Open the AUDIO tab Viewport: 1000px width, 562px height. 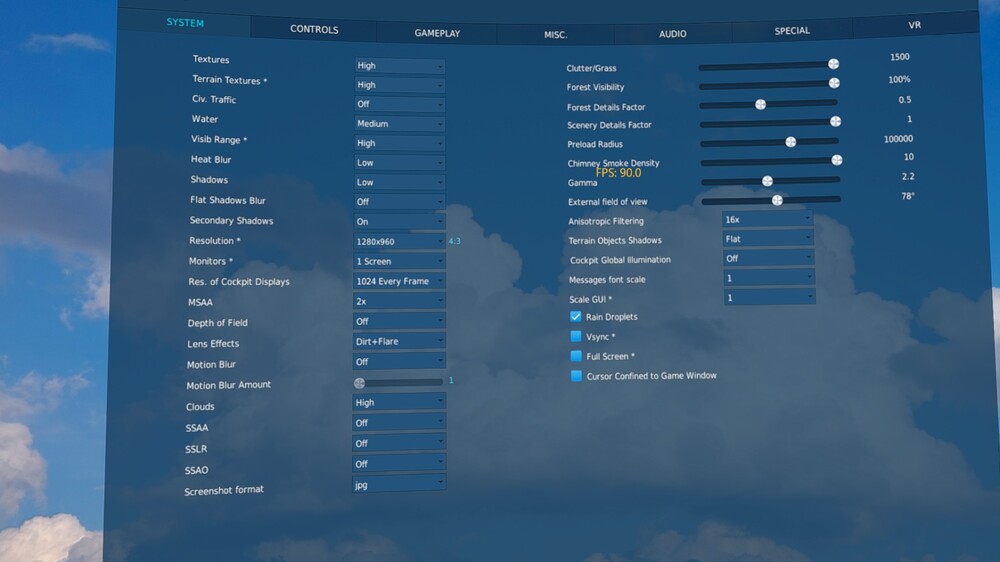[673, 34]
